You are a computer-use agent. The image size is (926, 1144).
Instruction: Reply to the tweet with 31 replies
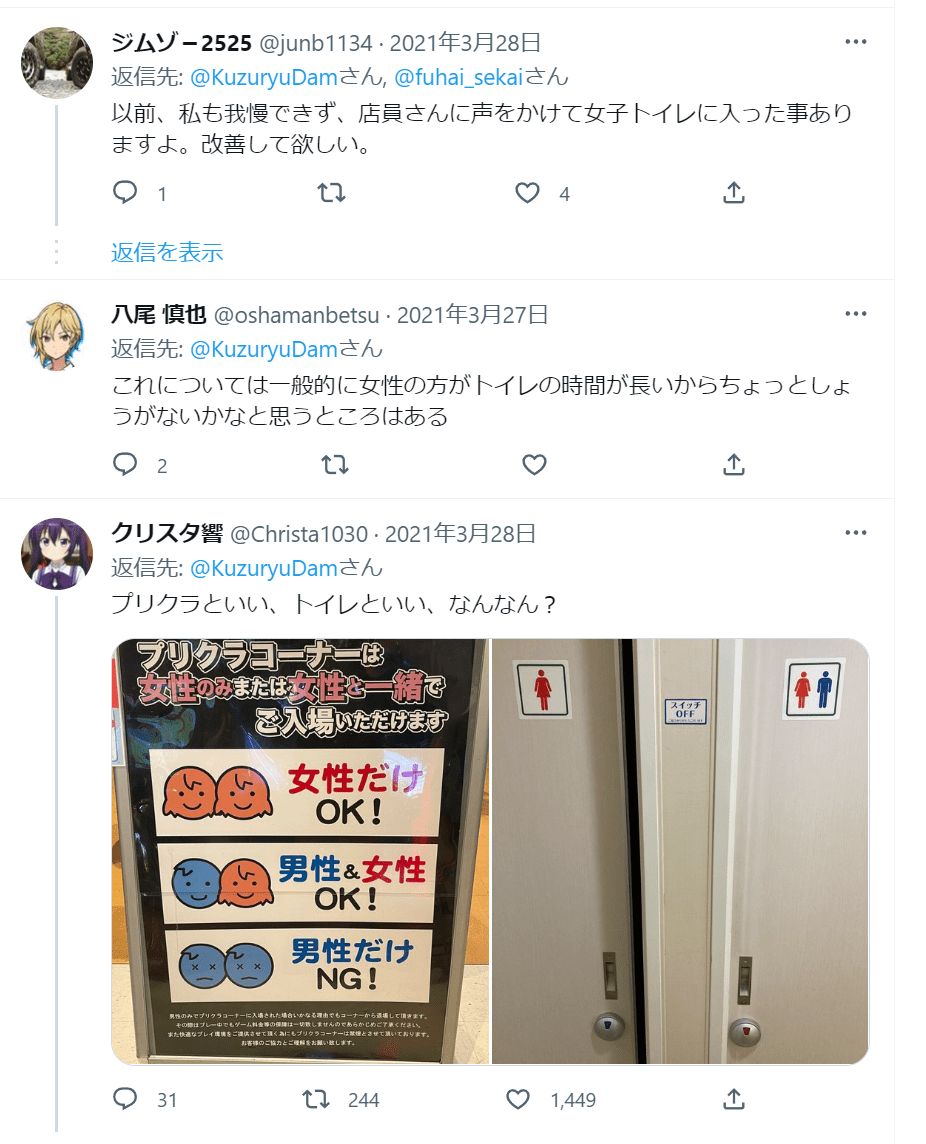point(125,1099)
